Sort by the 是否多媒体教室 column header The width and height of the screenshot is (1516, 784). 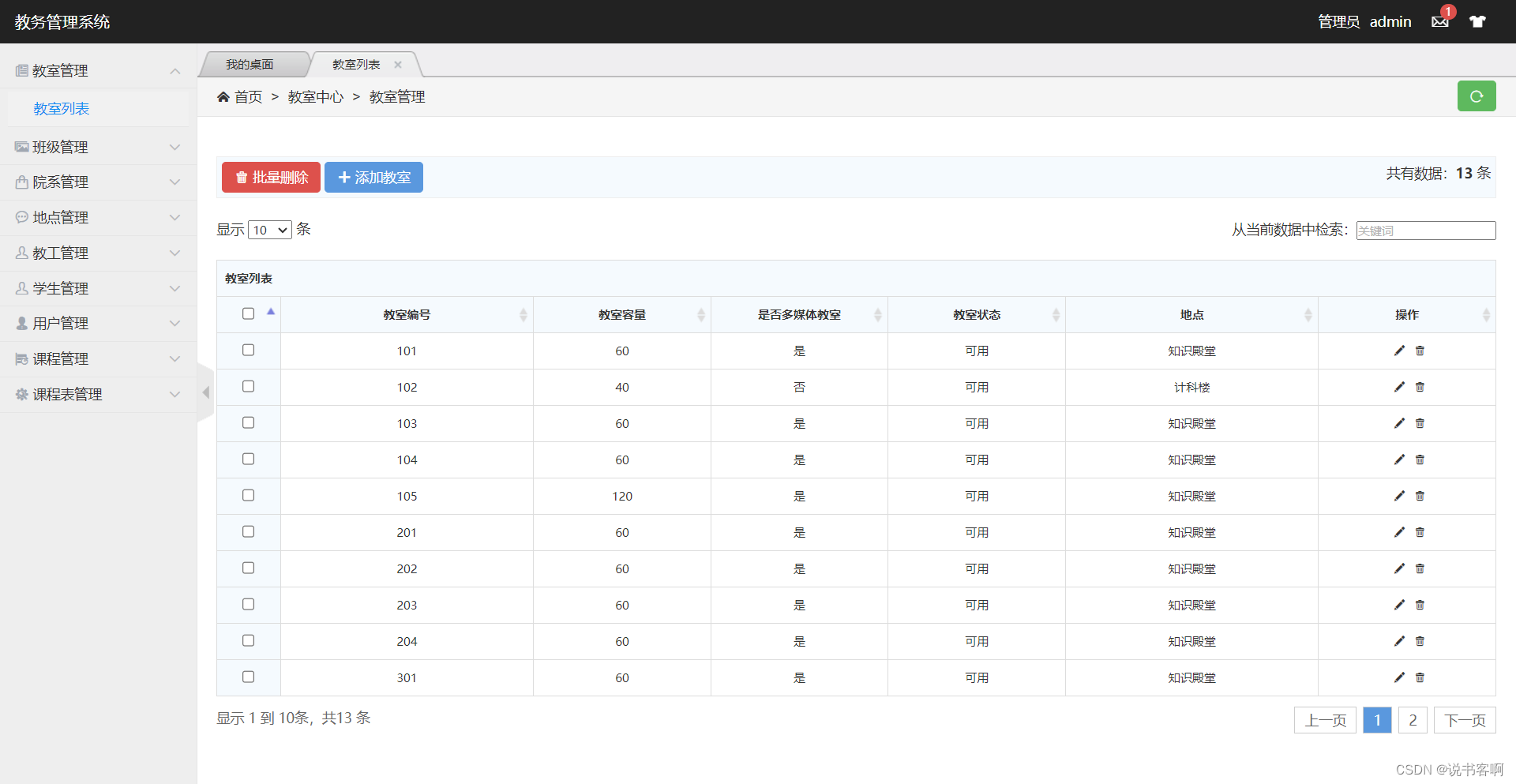point(799,314)
